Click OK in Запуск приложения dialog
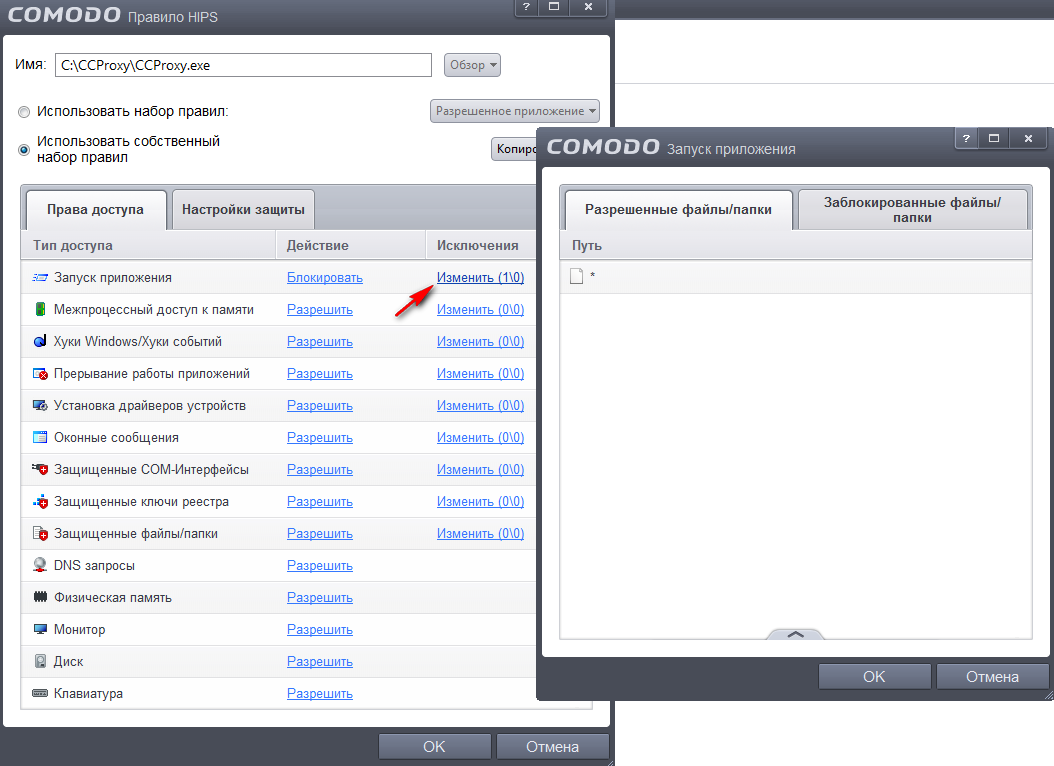Screen dimensions: 1054x766 [875, 677]
